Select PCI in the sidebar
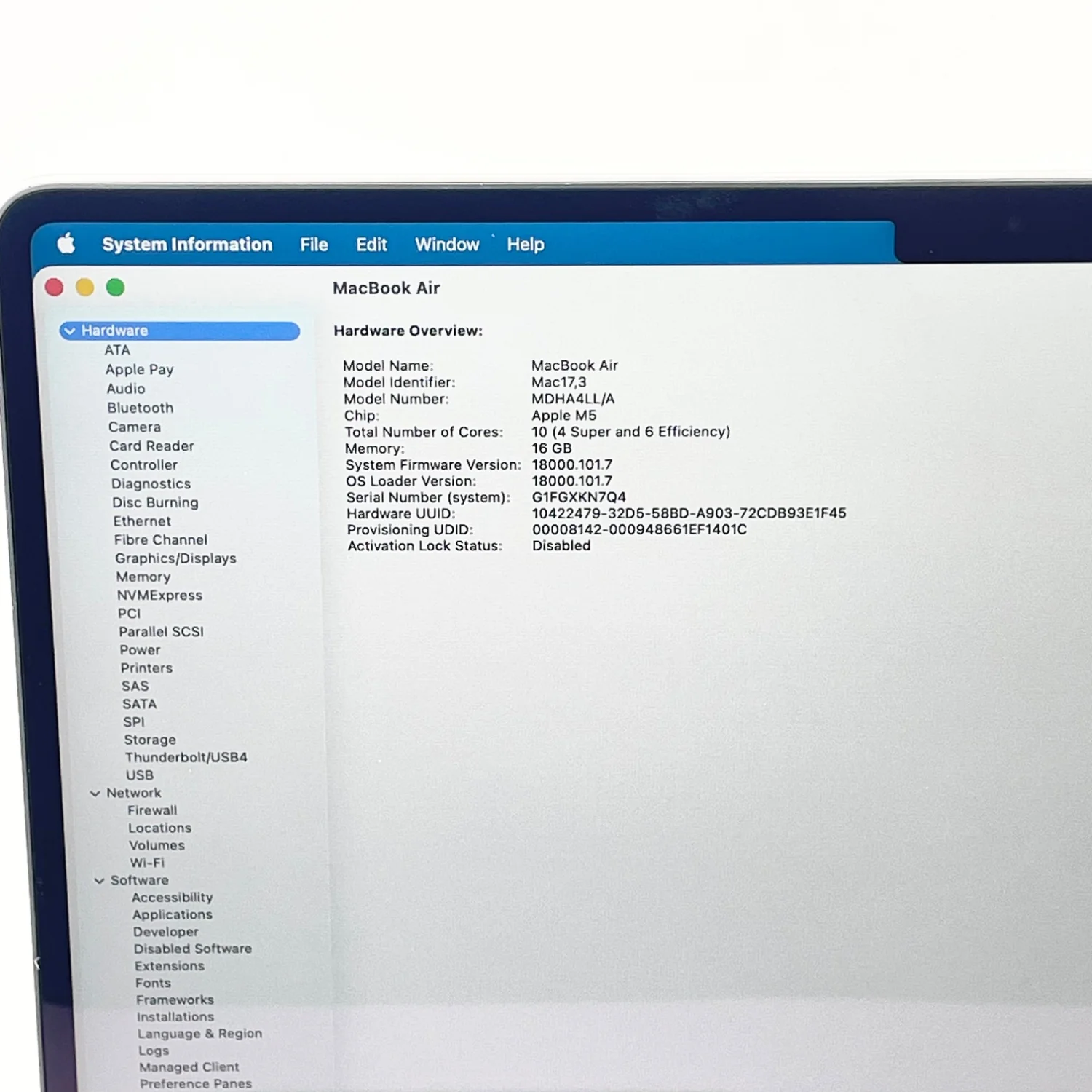 pos(130,614)
